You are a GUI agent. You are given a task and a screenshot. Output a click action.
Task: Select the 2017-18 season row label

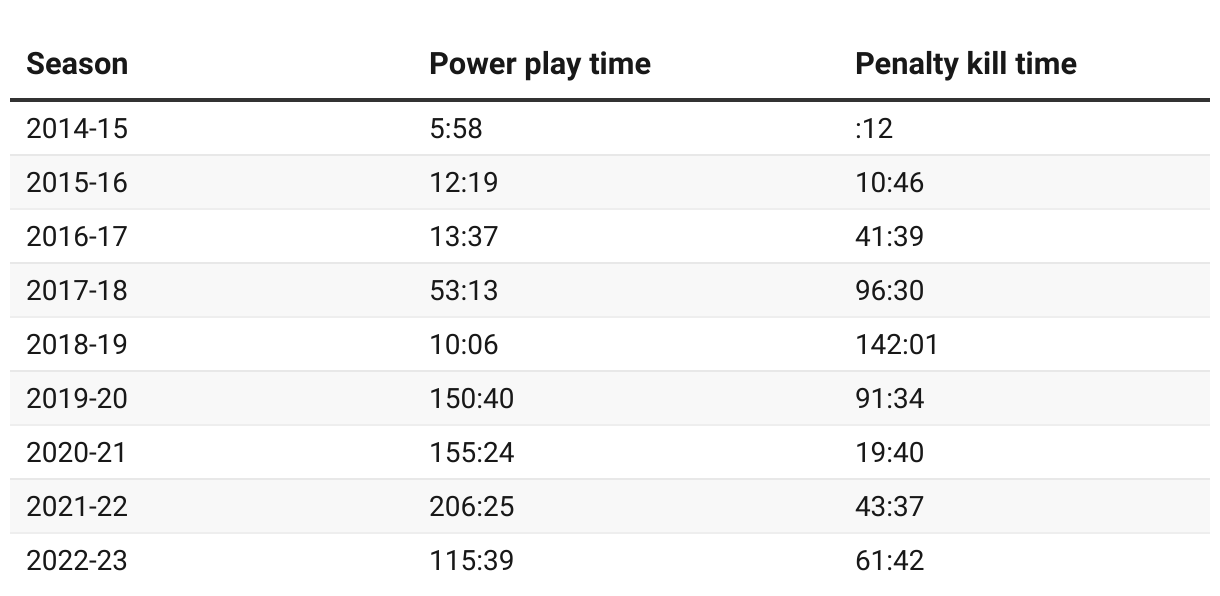(77, 290)
